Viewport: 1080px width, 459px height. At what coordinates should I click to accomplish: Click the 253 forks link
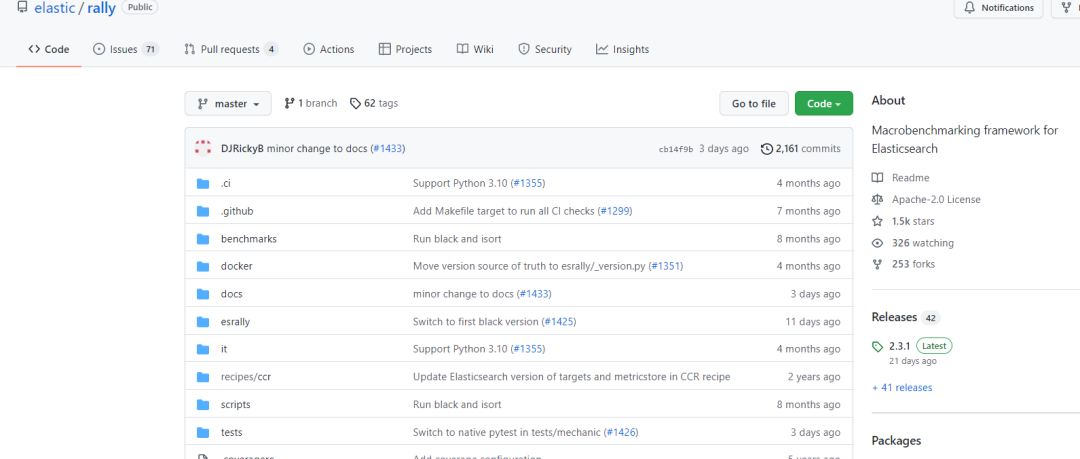(913, 264)
